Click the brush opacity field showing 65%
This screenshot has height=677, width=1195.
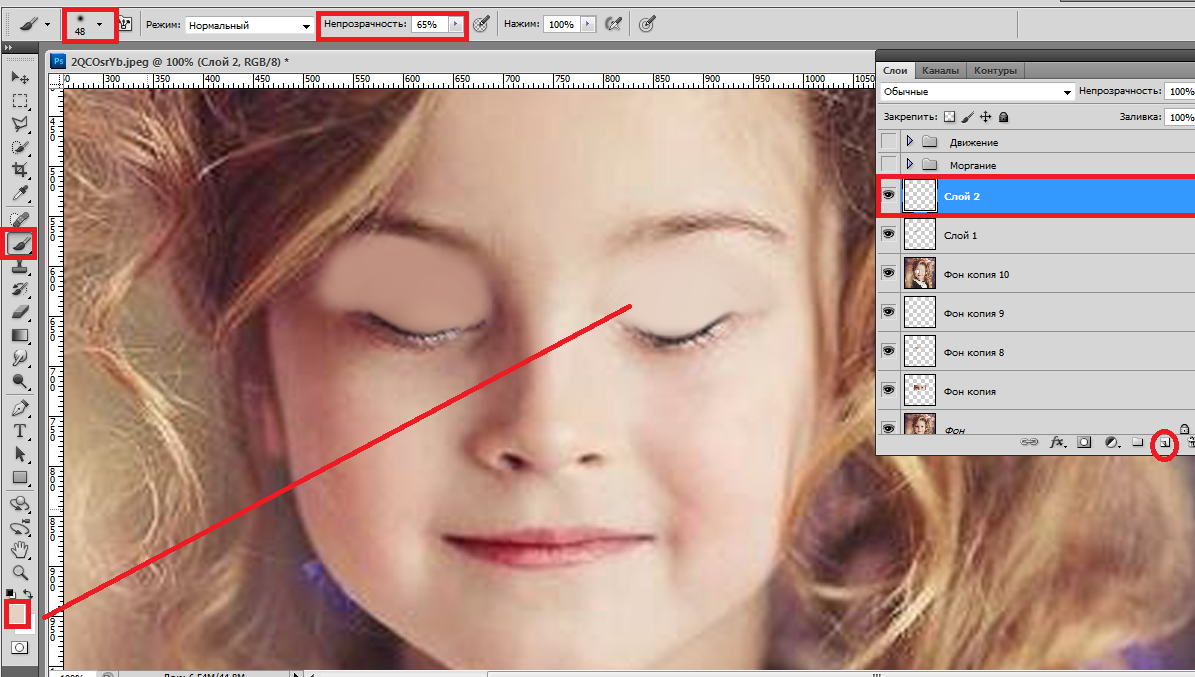(x=429, y=24)
